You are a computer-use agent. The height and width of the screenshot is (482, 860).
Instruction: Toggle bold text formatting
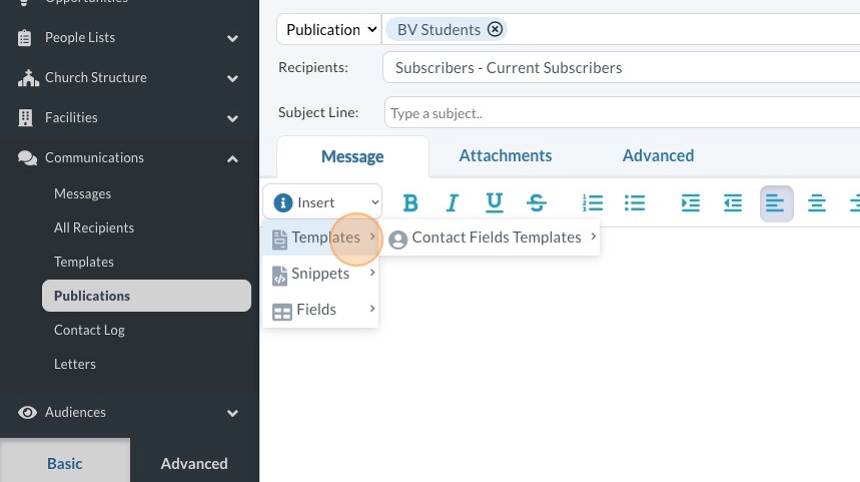410,203
